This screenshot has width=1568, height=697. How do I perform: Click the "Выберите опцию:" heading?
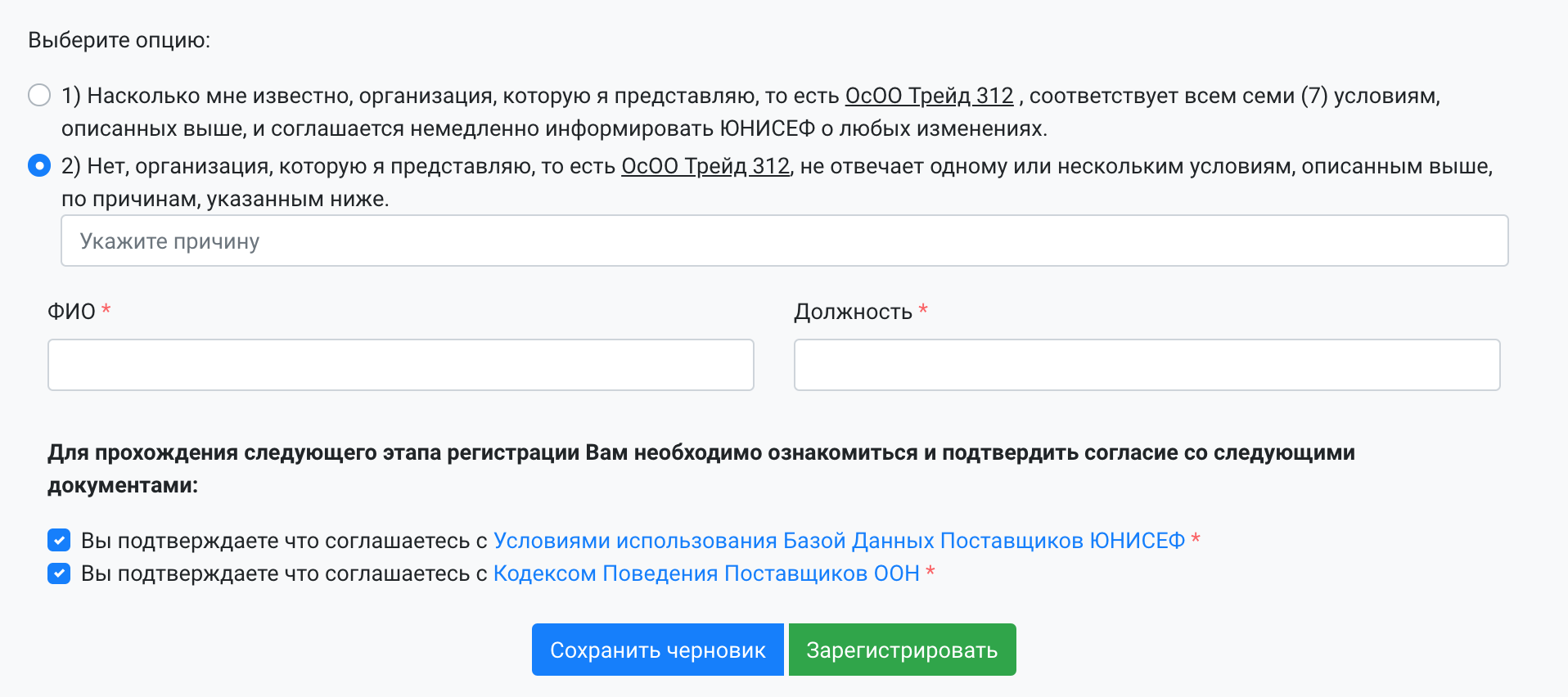point(119,40)
